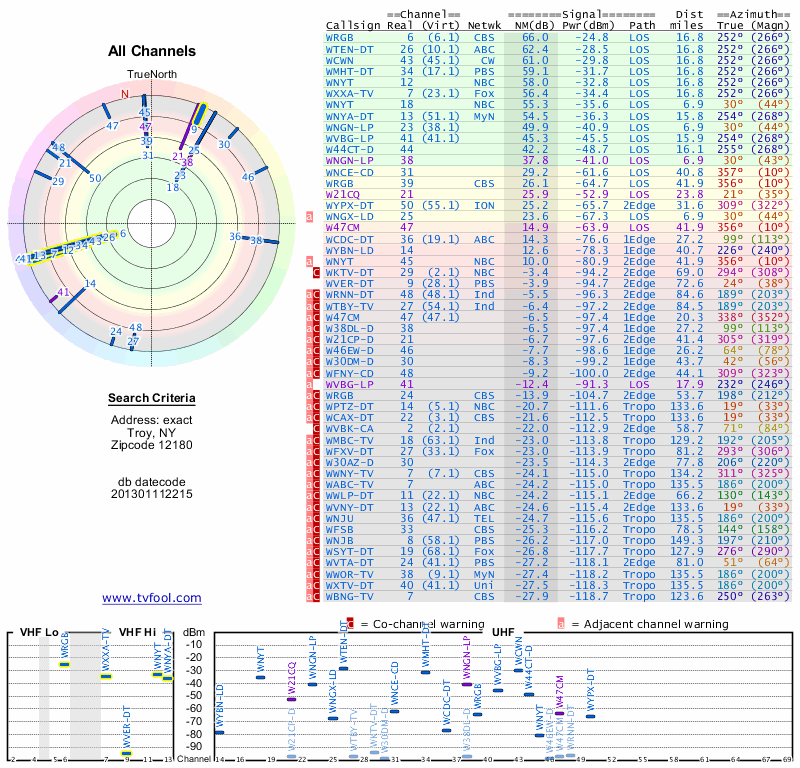Image resolution: width=800 pixels, height=768 pixels.
Task: Click the adjacent-channel 'a' flag beside WNGX-LD
Action: point(309,217)
